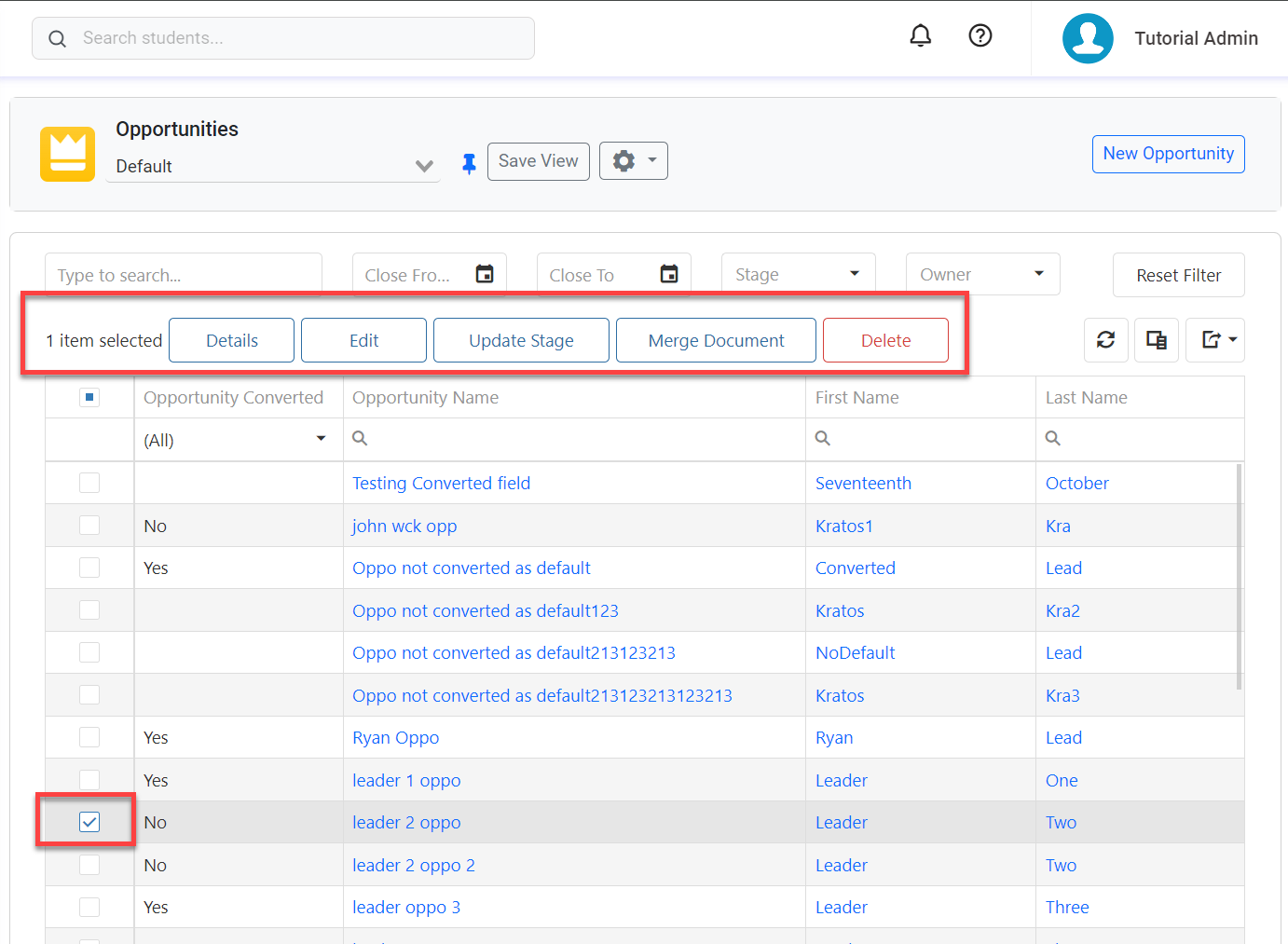Check Oppo not converted as default row
The image size is (1288, 944).
point(89,568)
